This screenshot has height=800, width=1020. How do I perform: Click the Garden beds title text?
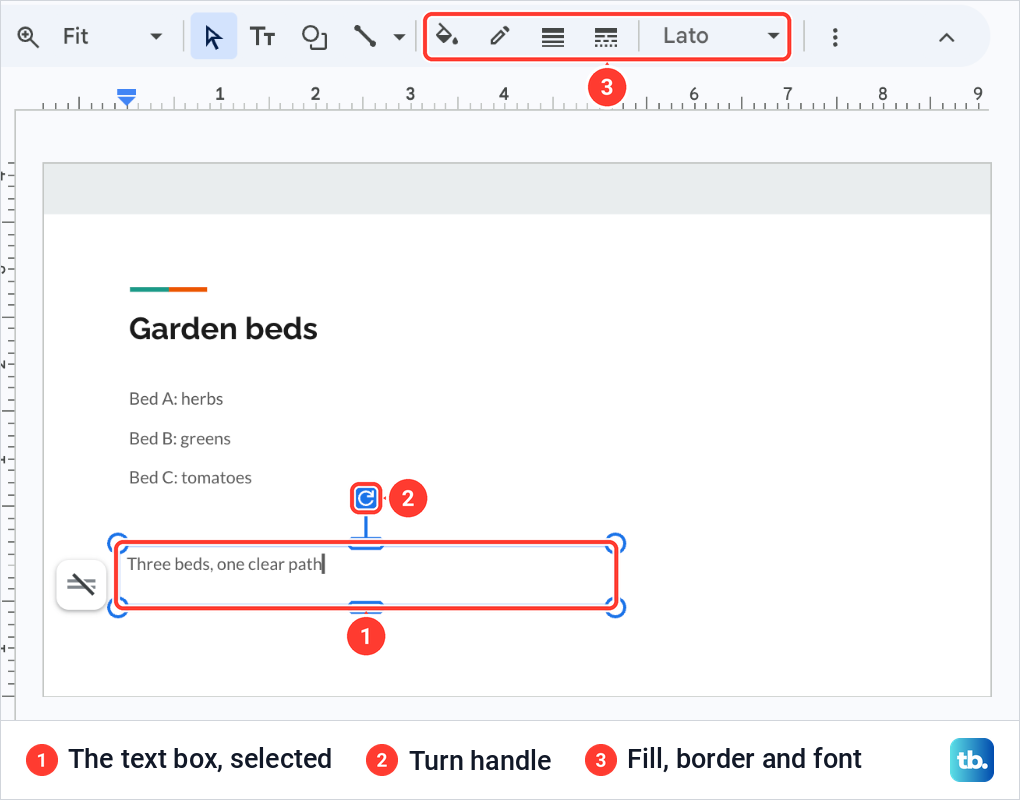pos(223,329)
